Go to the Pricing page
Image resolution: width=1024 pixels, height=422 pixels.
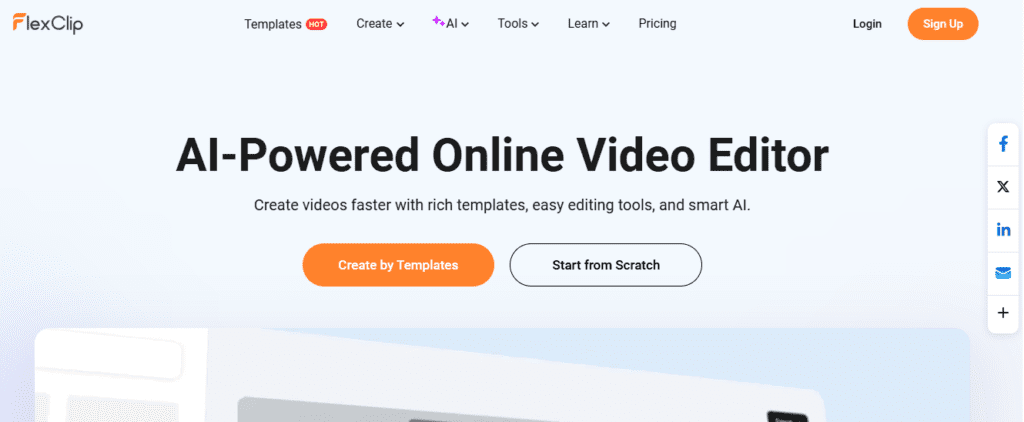click(657, 24)
